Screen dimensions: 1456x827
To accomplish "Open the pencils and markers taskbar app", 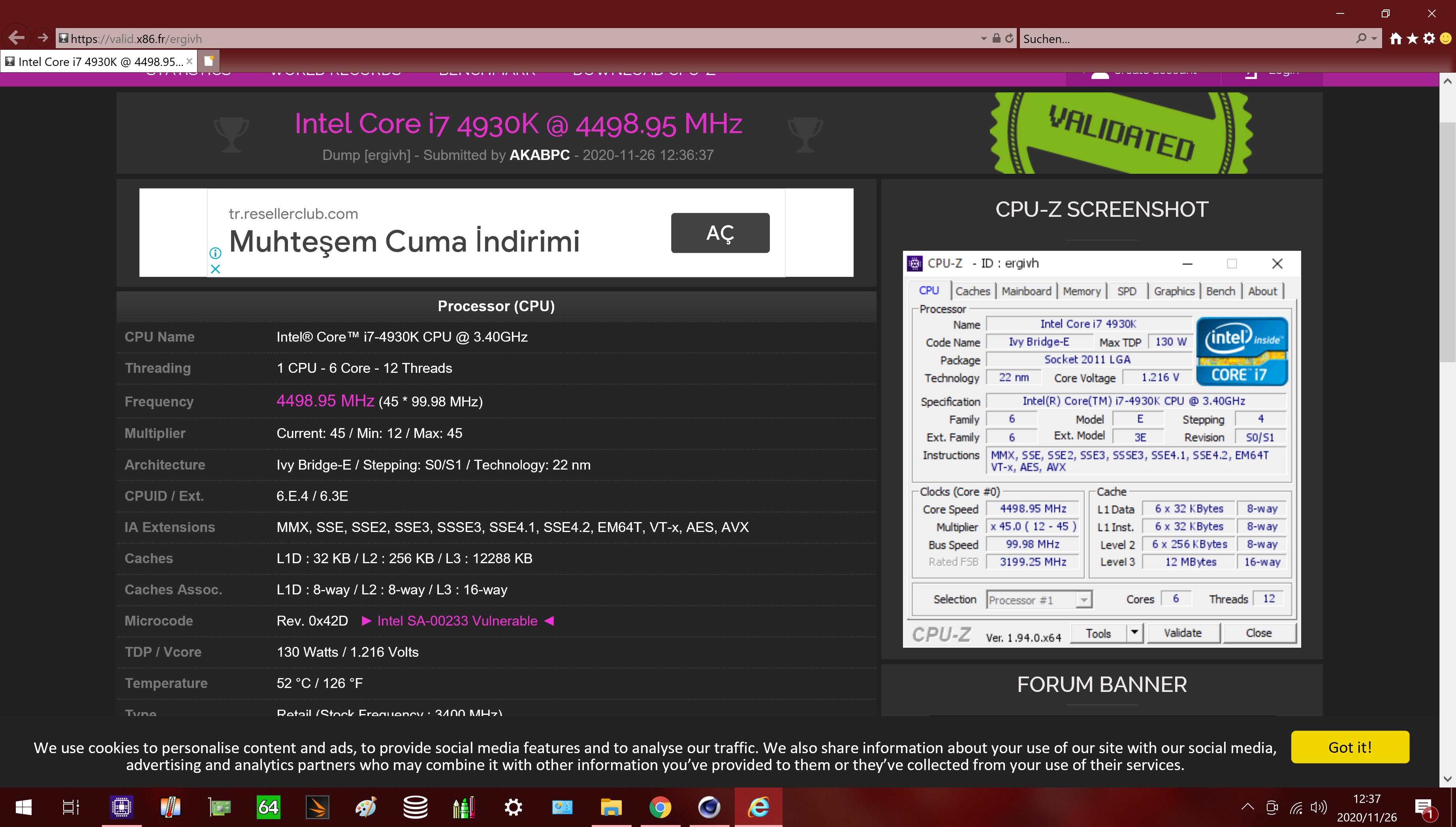I will [x=464, y=807].
